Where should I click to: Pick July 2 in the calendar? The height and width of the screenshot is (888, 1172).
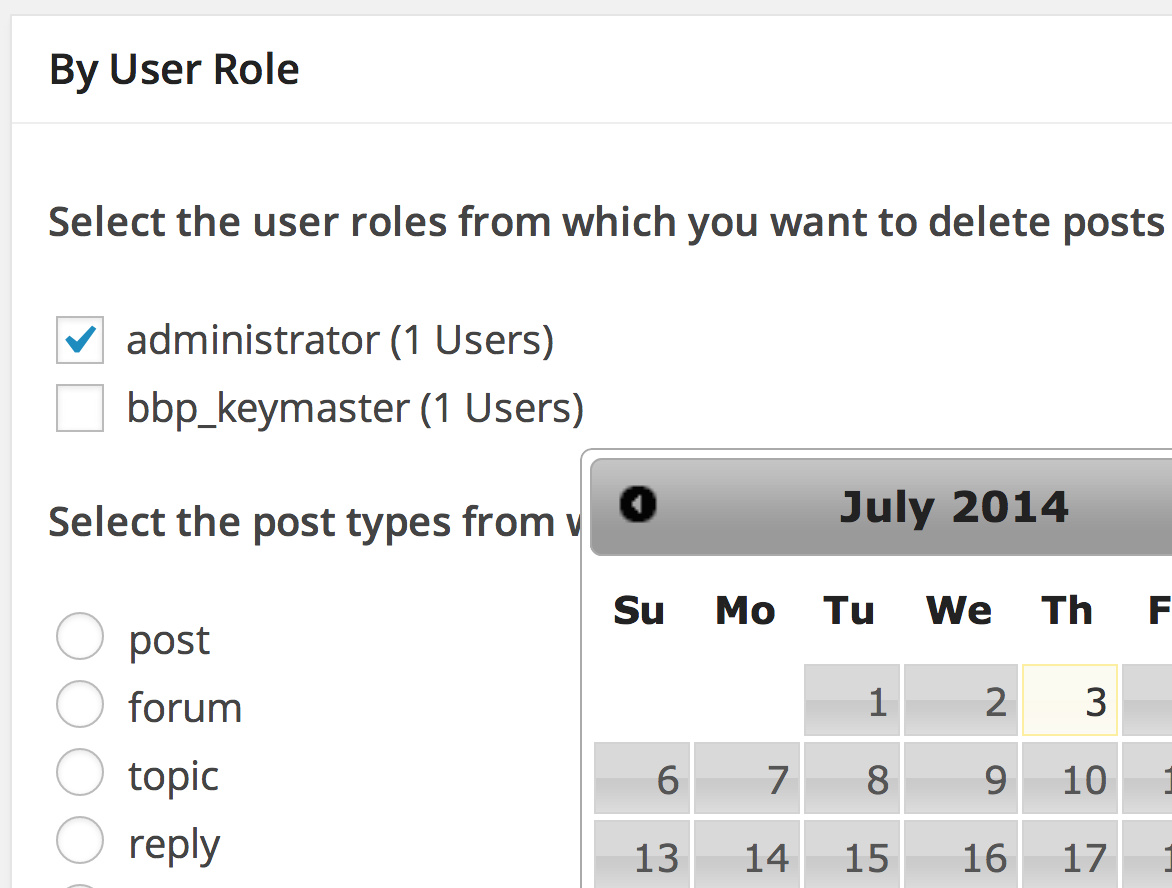coord(961,700)
